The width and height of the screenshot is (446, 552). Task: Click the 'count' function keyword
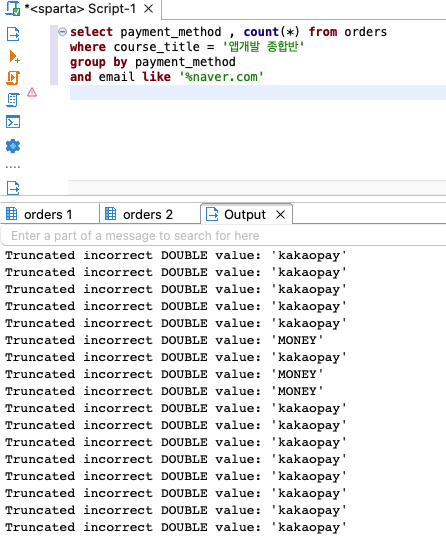click(x=261, y=32)
